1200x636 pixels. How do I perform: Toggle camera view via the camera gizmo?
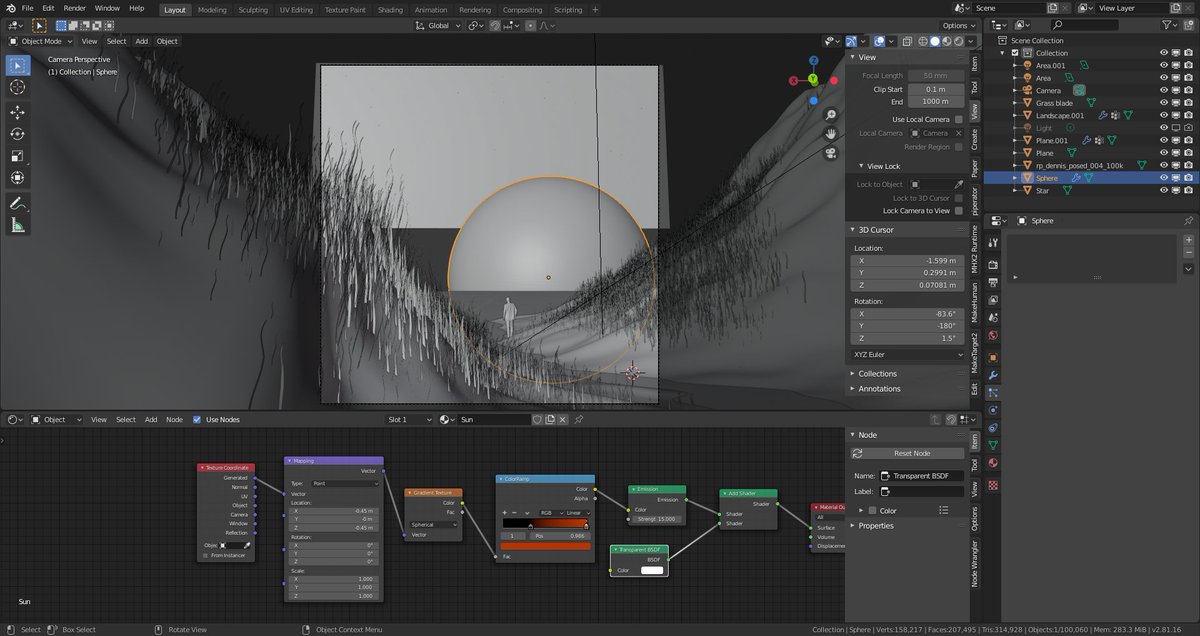coord(830,153)
